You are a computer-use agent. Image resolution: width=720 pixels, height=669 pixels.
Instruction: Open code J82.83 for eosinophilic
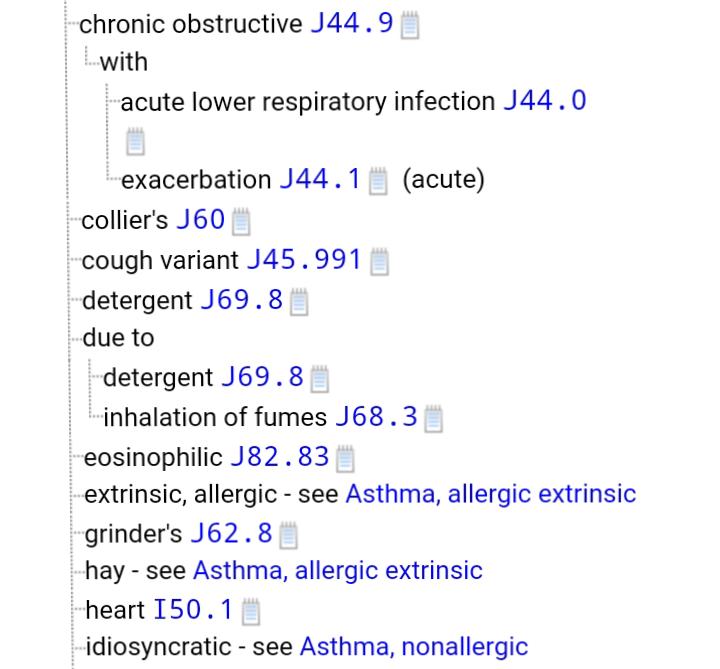click(279, 457)
